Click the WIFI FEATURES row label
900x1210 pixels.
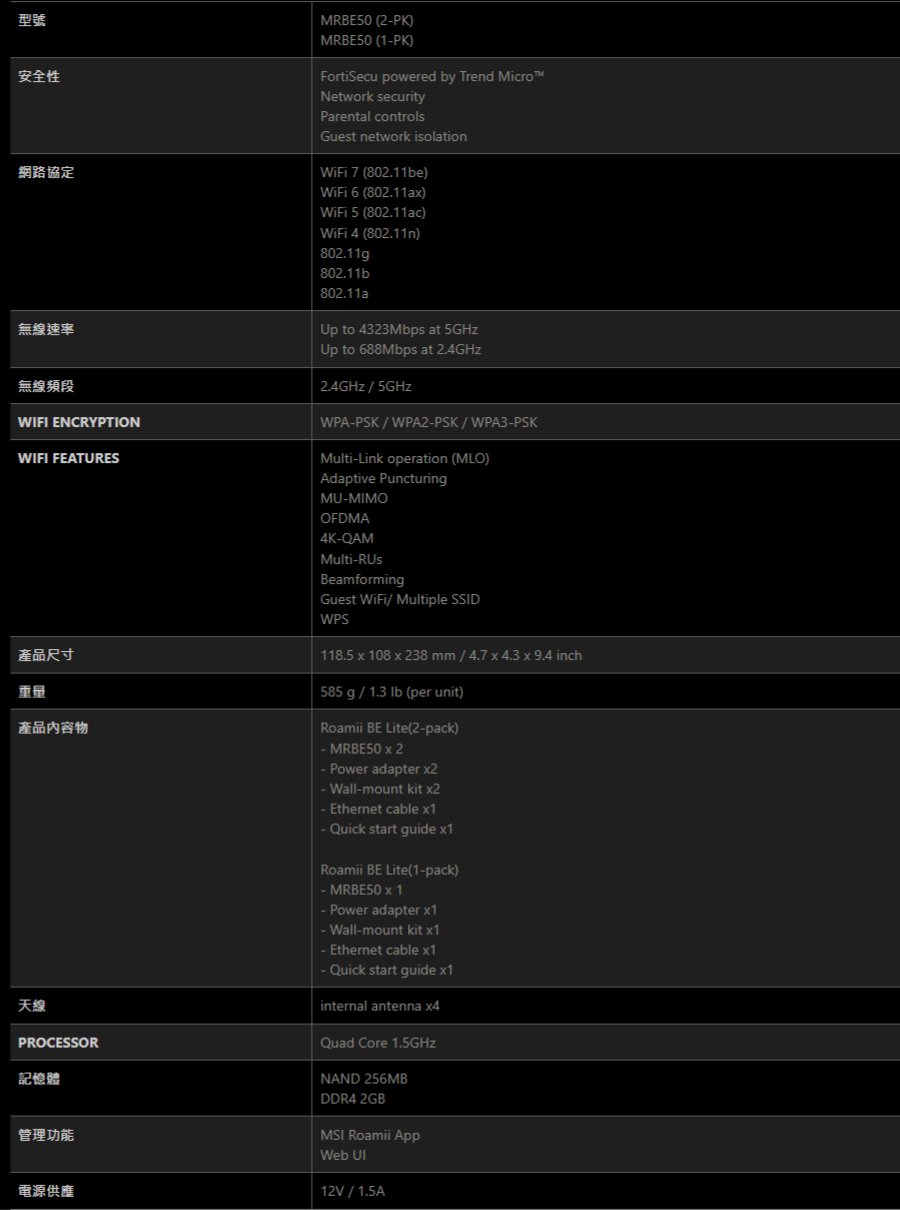click(x=68, y=458)
